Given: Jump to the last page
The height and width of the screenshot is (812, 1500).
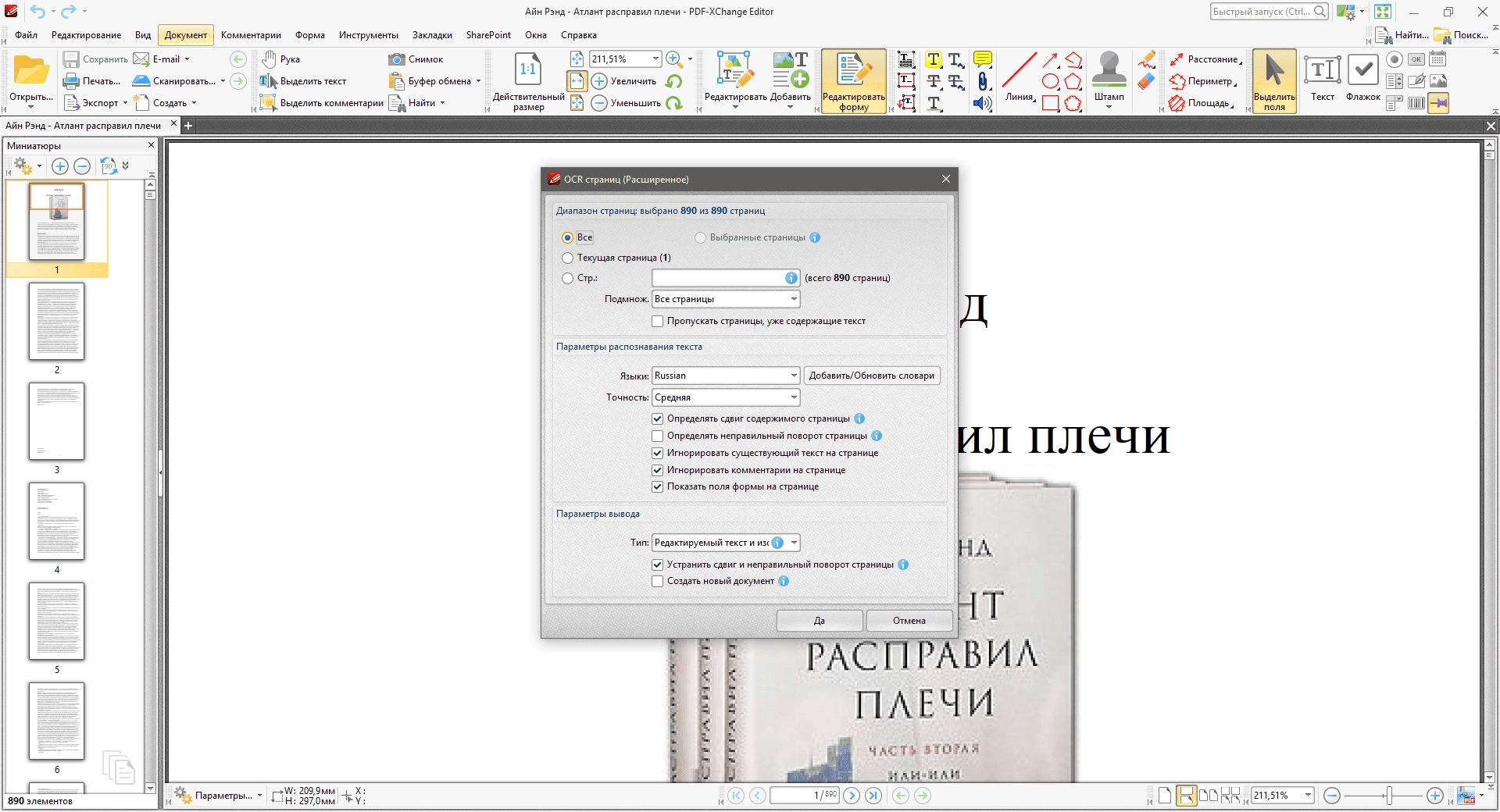Looking at the screenshot, I should pyautogui.click(x=873, y=796).
